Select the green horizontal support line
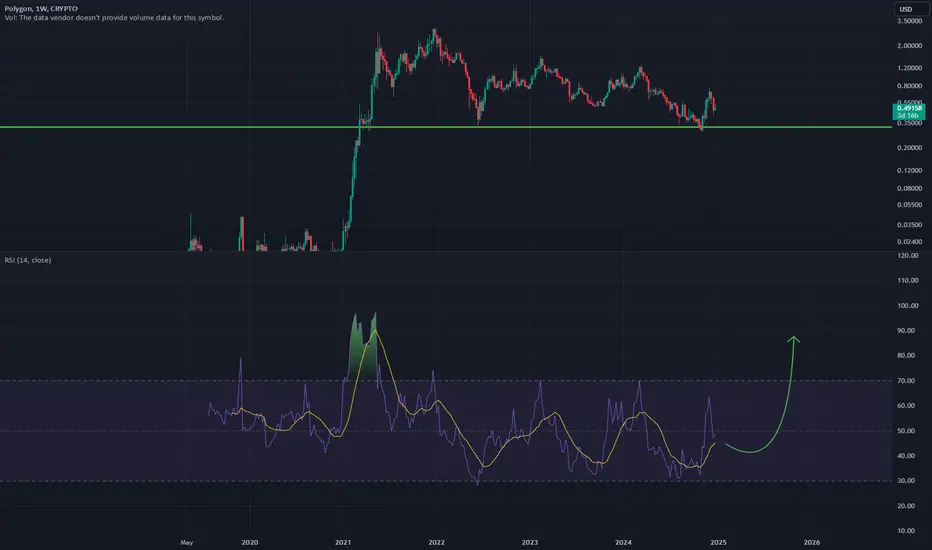This screenshot has height=550, width=932. pos(446,127)
